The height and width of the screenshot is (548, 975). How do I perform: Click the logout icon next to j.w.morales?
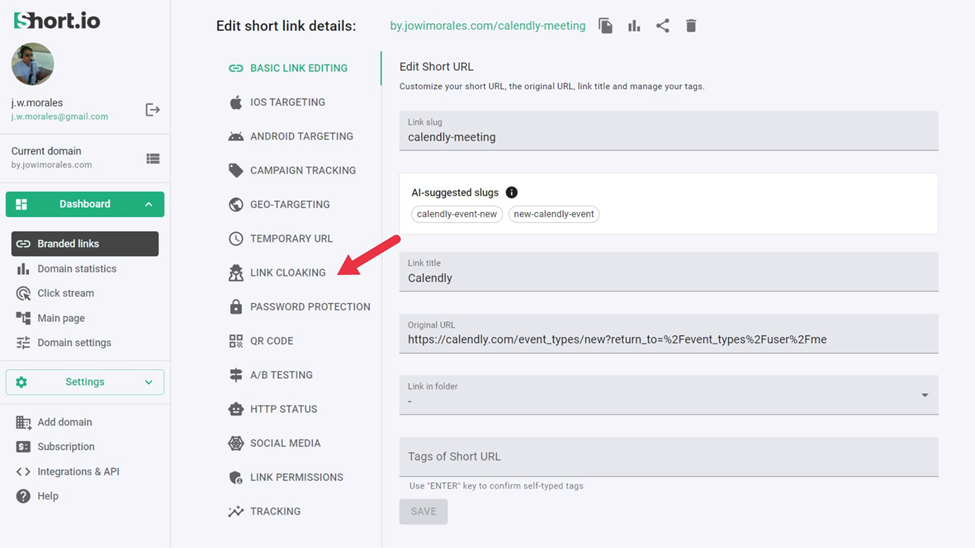point(152,109)
